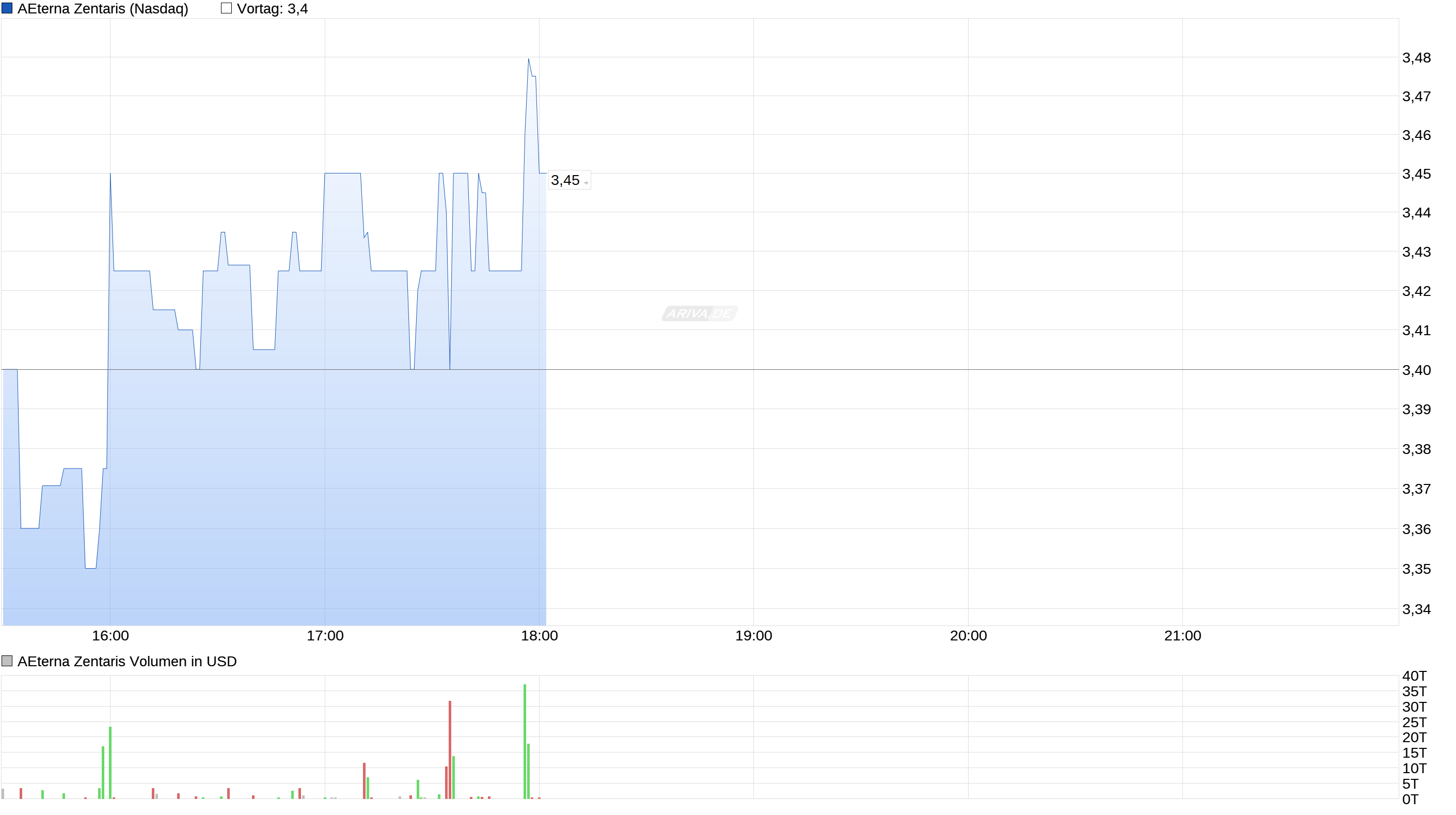Viewport: 1456px width, 815px height.
Task: Click the tall red volume bar before 18:00
Action: [450, 749]
